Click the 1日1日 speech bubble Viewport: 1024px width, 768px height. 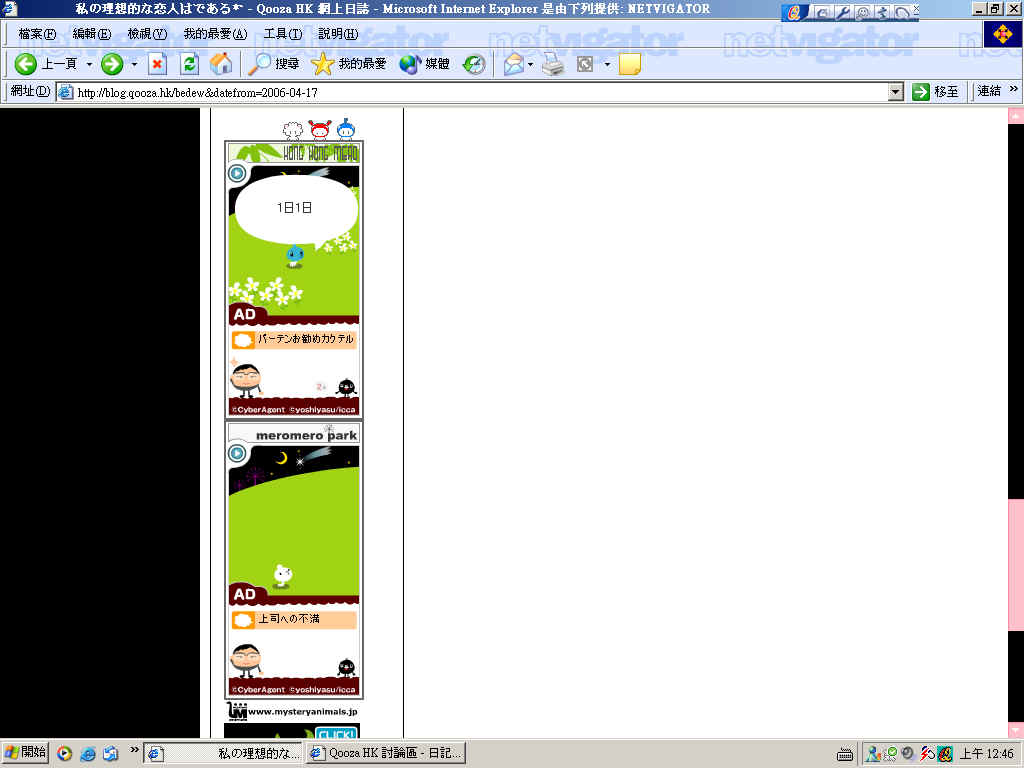point(296,208)
